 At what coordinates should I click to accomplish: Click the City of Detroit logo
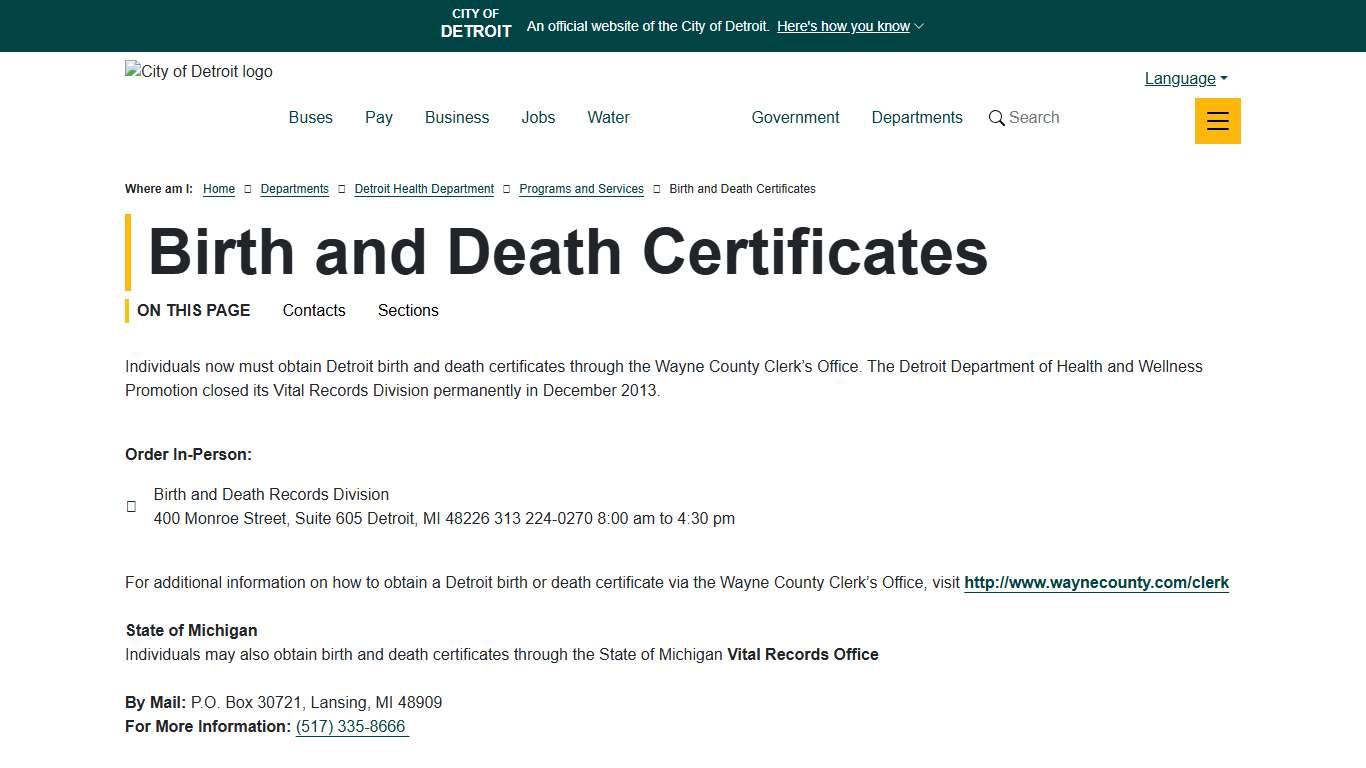point(198,71)
